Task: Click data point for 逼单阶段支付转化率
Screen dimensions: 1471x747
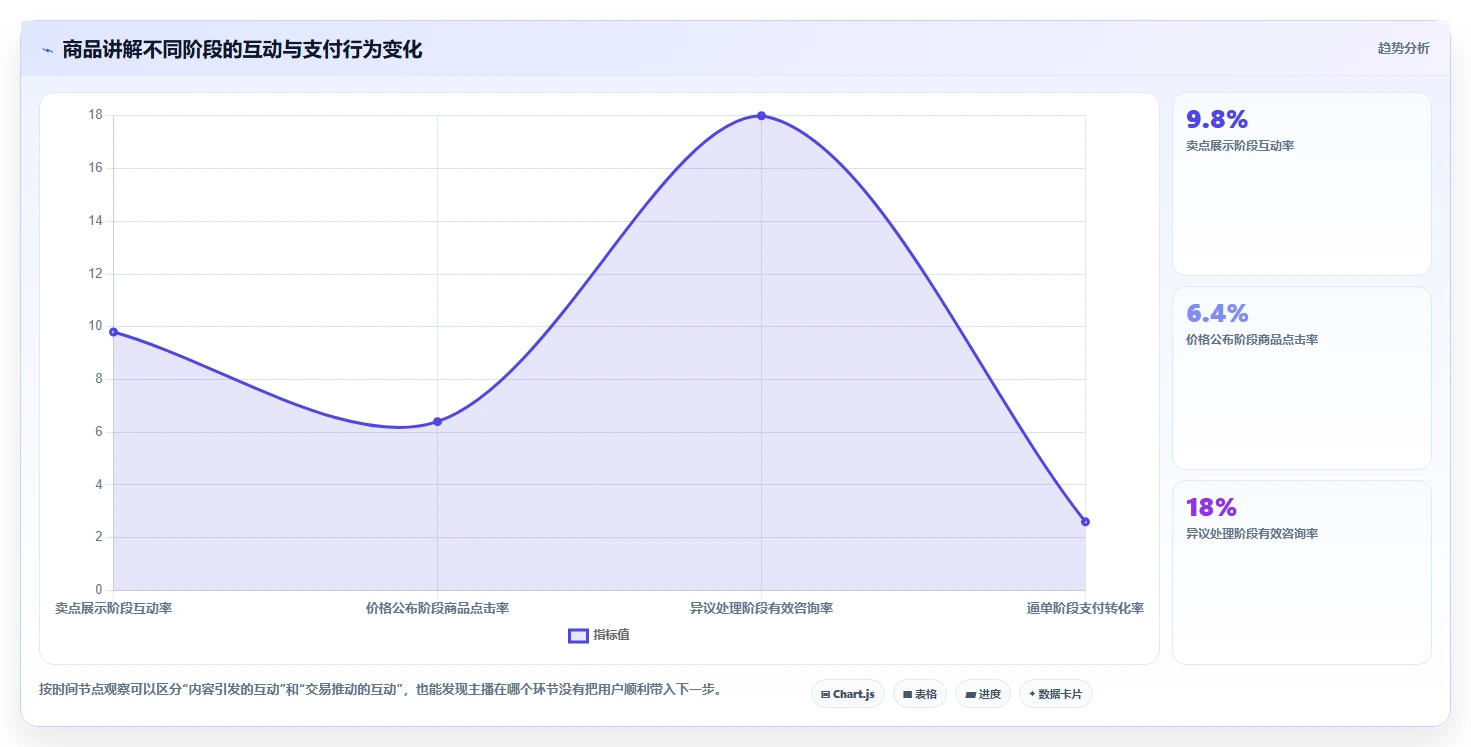Action: click(x=1085, y=522)
